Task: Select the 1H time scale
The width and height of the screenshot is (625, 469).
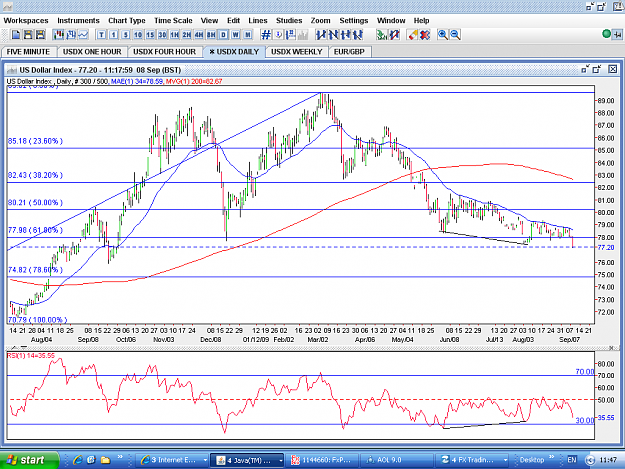Action: tap(175, 35)
